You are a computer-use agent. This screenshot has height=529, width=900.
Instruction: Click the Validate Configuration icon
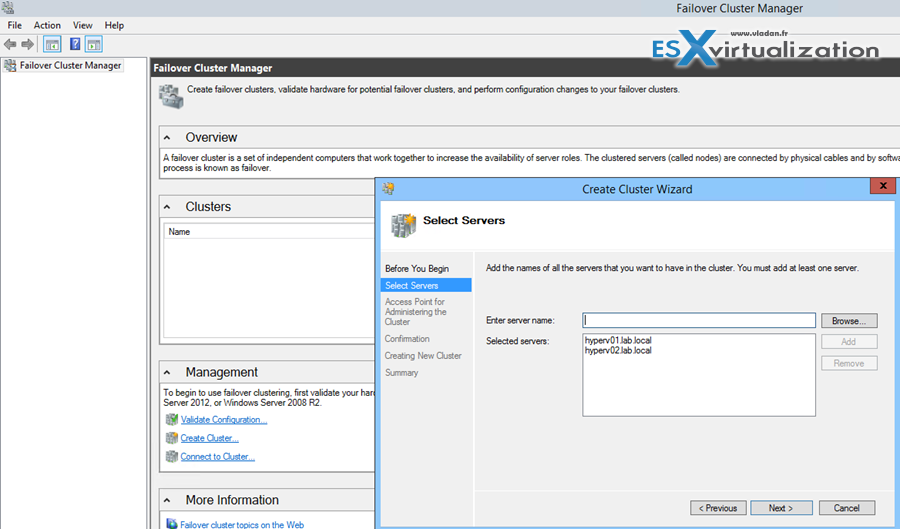[x=172, y=419]
